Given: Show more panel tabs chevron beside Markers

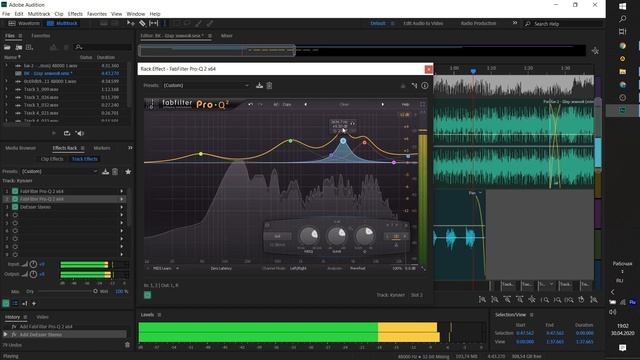Looking at the screenshot, I should pyautogui.click(x=130, y=148).
